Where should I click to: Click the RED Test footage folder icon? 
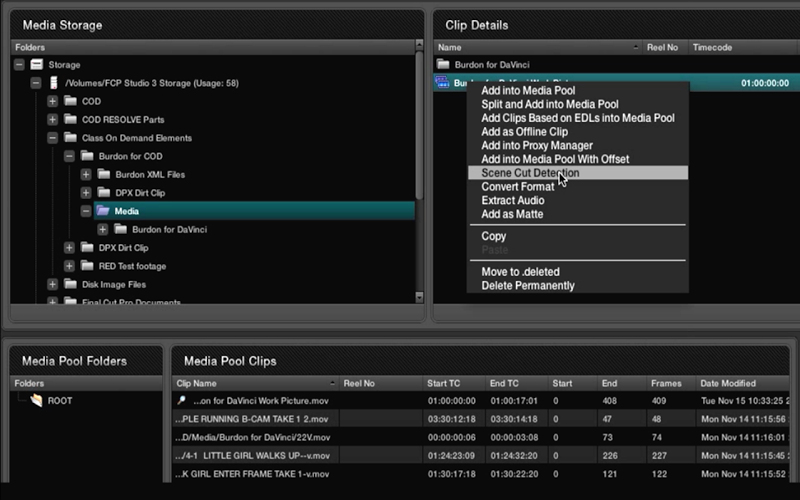click(x=86, y=266)
